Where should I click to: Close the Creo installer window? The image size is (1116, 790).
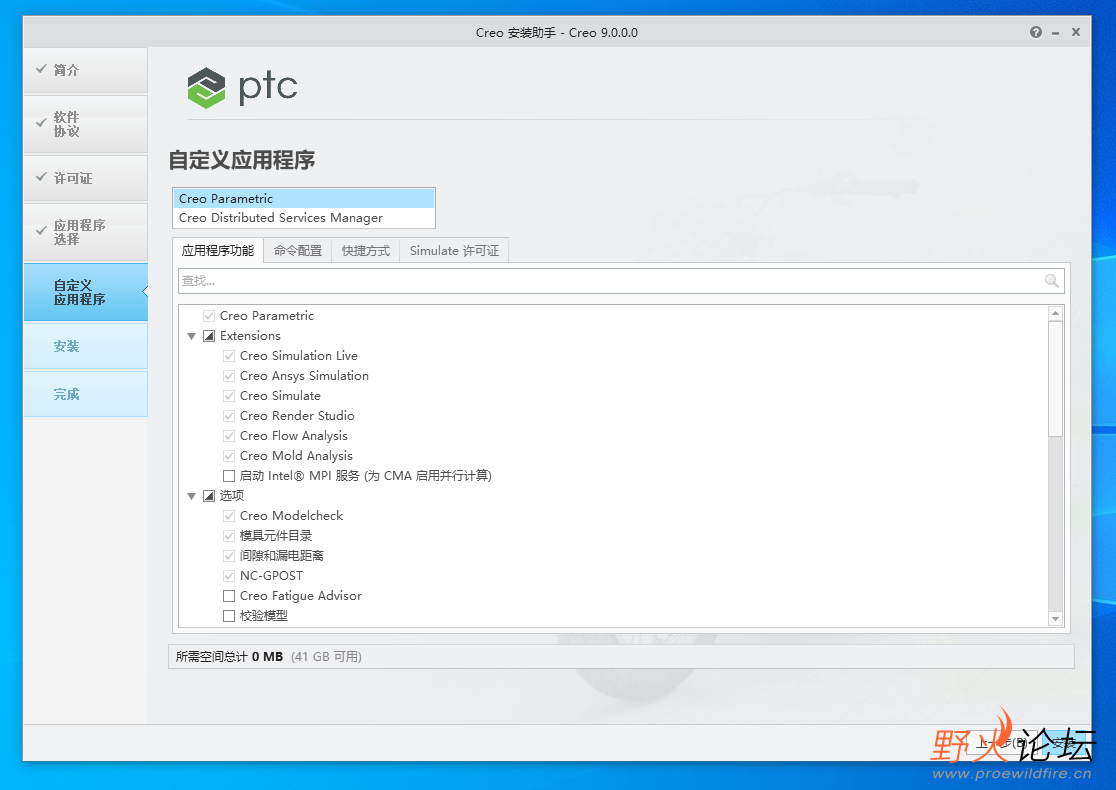pos(1076,32)
